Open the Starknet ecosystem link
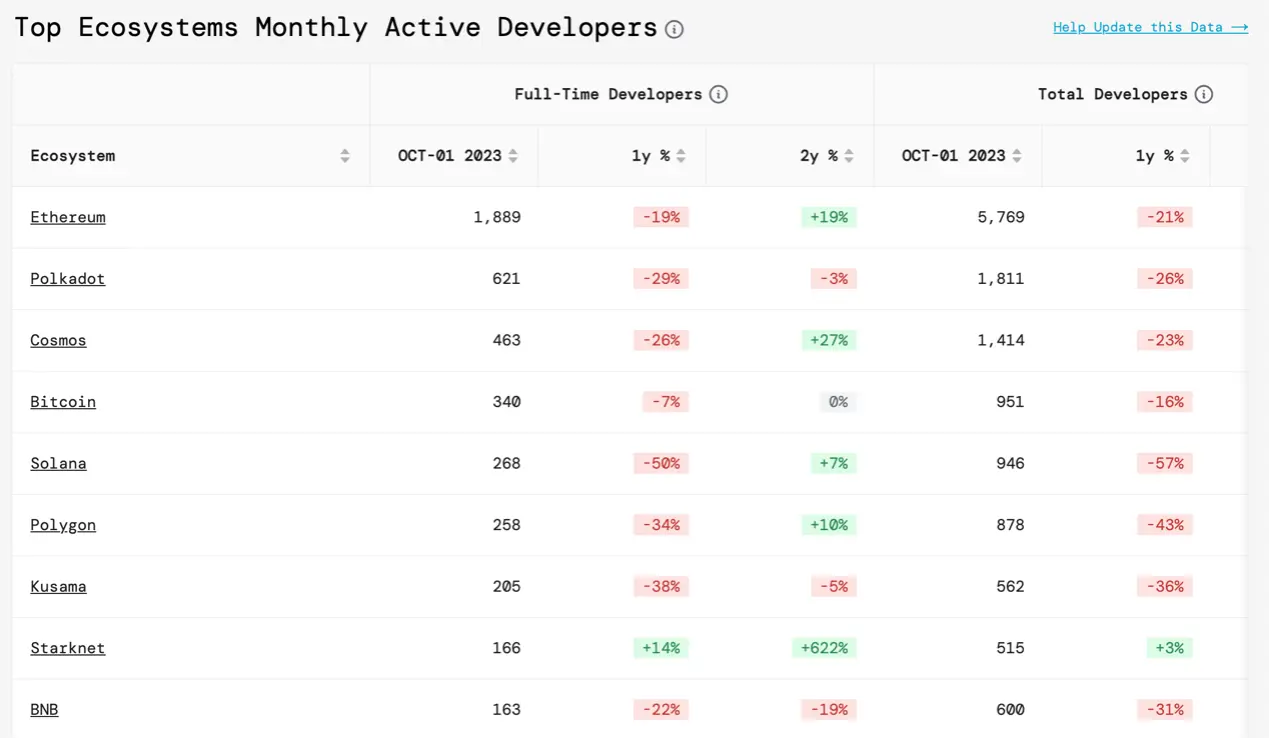This screenshot has height=742, width=1274. point(68,648)
